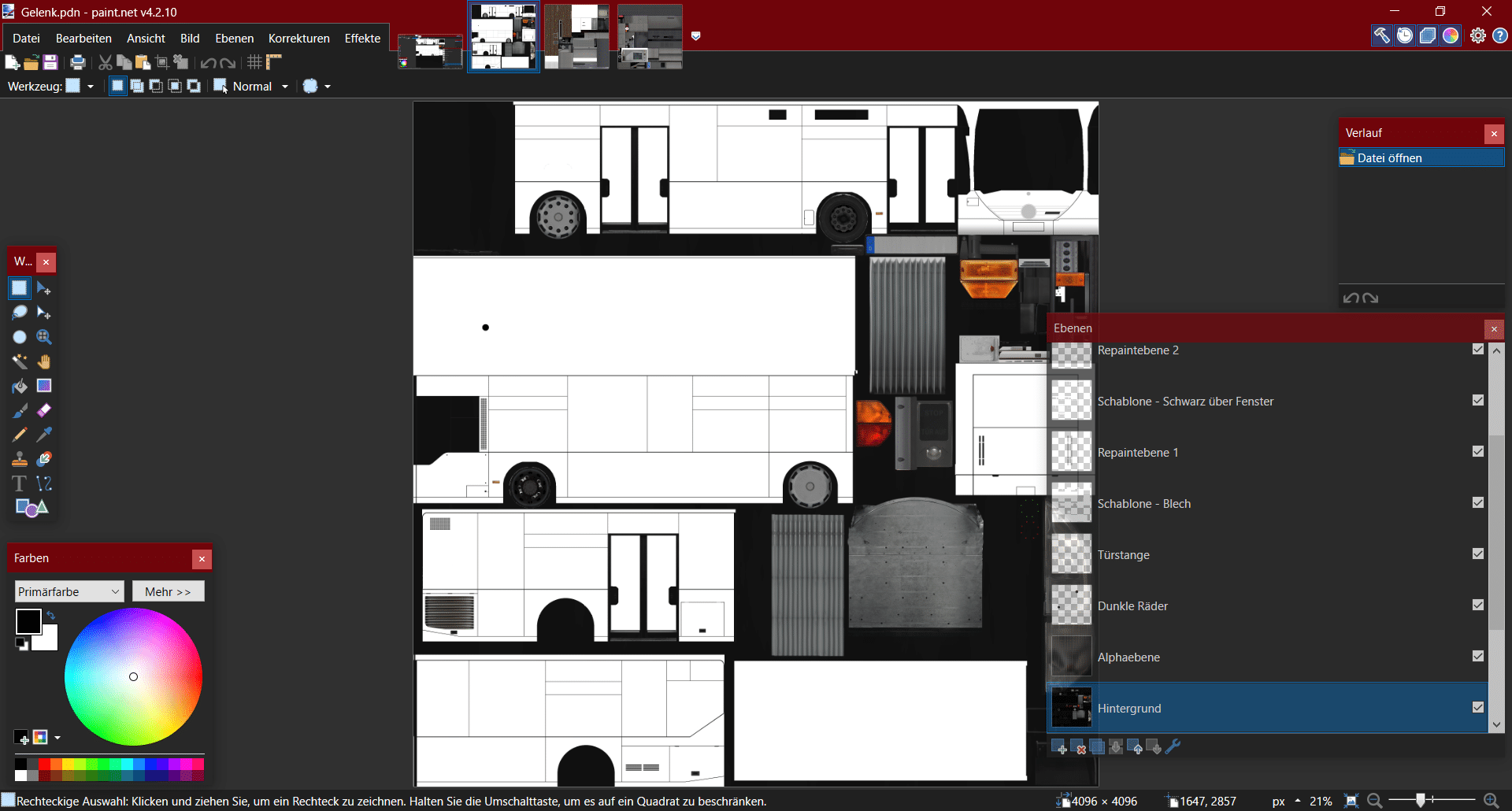The image size is (1512, 811).
Task: Click the secondary white color swatch
Action: click(x=49, y=642)
